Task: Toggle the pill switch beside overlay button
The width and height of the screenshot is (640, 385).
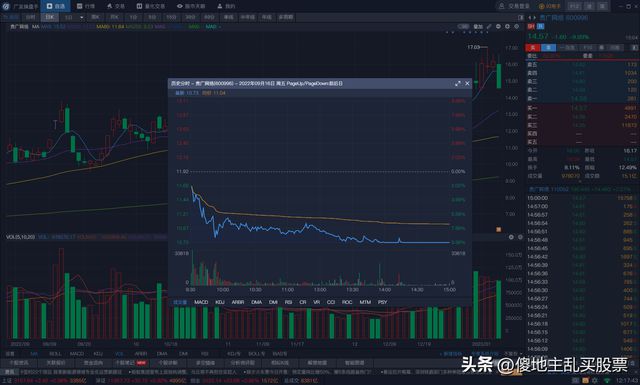Action: point(463,27)
